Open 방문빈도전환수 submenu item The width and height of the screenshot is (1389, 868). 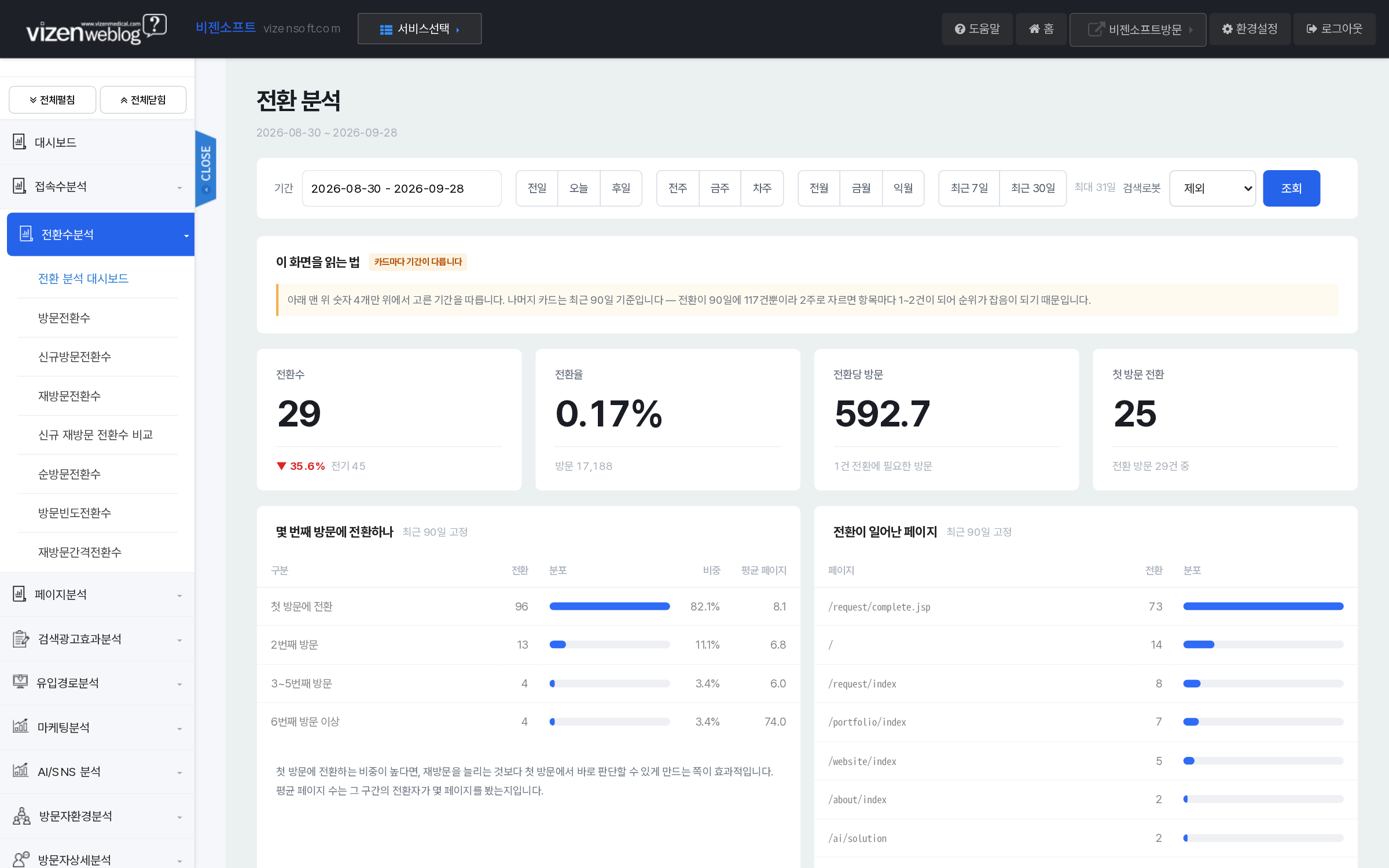(x=75, y=513)
